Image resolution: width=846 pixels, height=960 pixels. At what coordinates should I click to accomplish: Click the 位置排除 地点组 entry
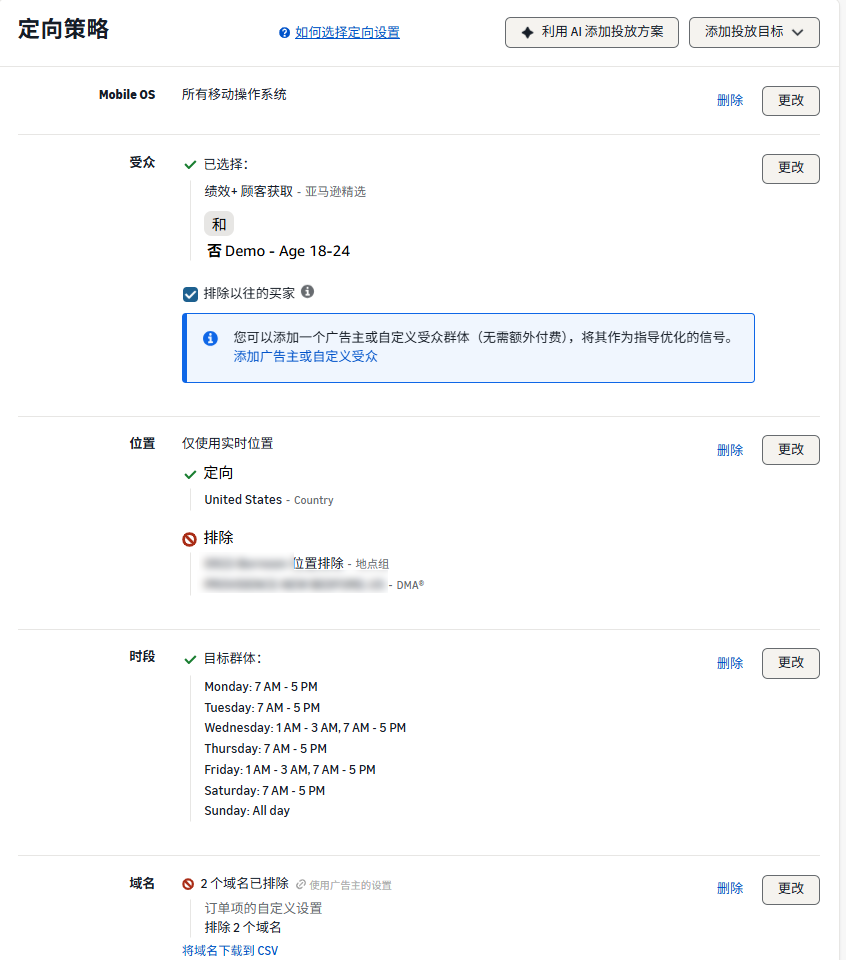pos(297,563)
